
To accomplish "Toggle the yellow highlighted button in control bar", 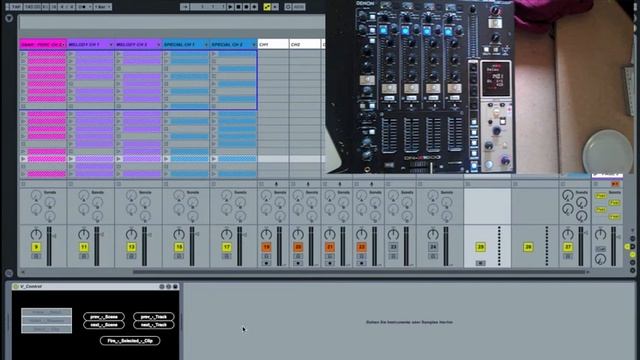I will [x=267, y=7].
